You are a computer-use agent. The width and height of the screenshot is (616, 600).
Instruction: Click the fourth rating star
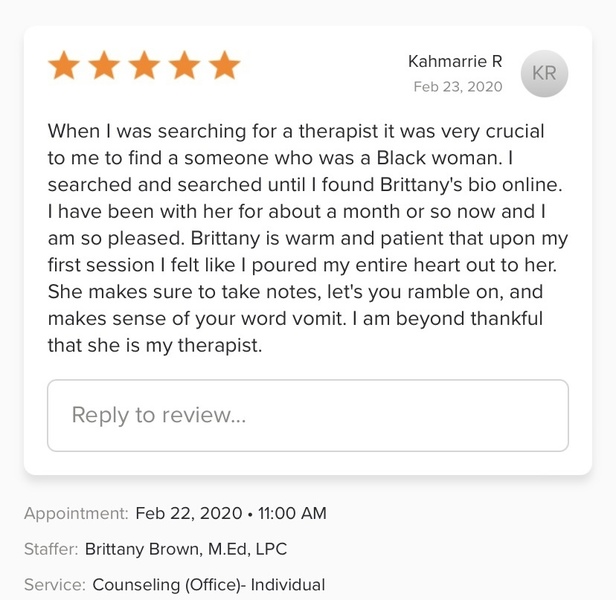185,66
